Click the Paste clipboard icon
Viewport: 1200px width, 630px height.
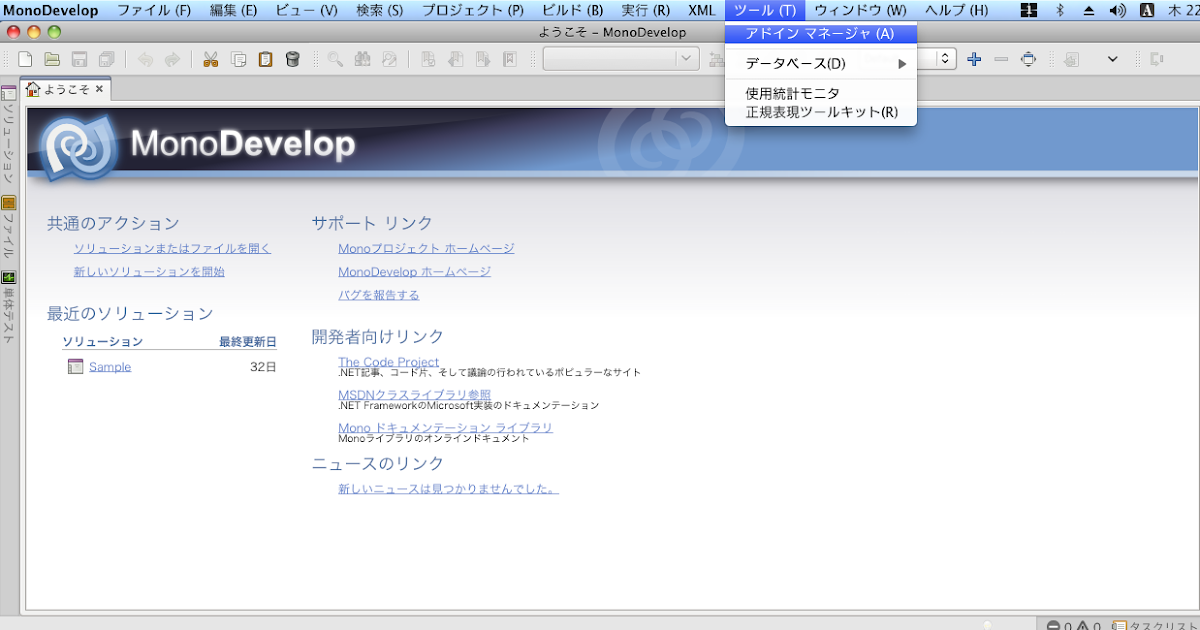click(x=265, y=59)
